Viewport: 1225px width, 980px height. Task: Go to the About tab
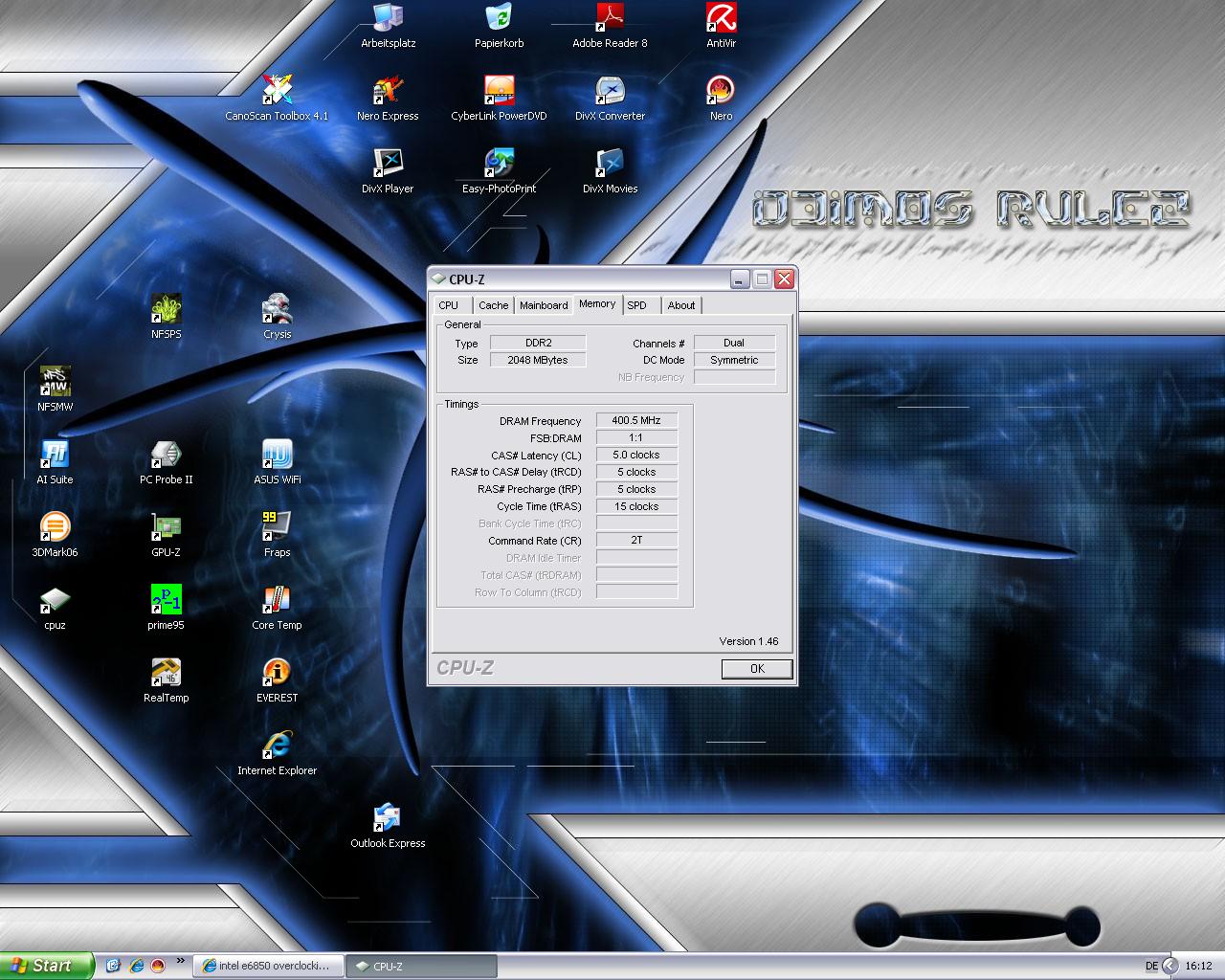(x=681, y=305)
